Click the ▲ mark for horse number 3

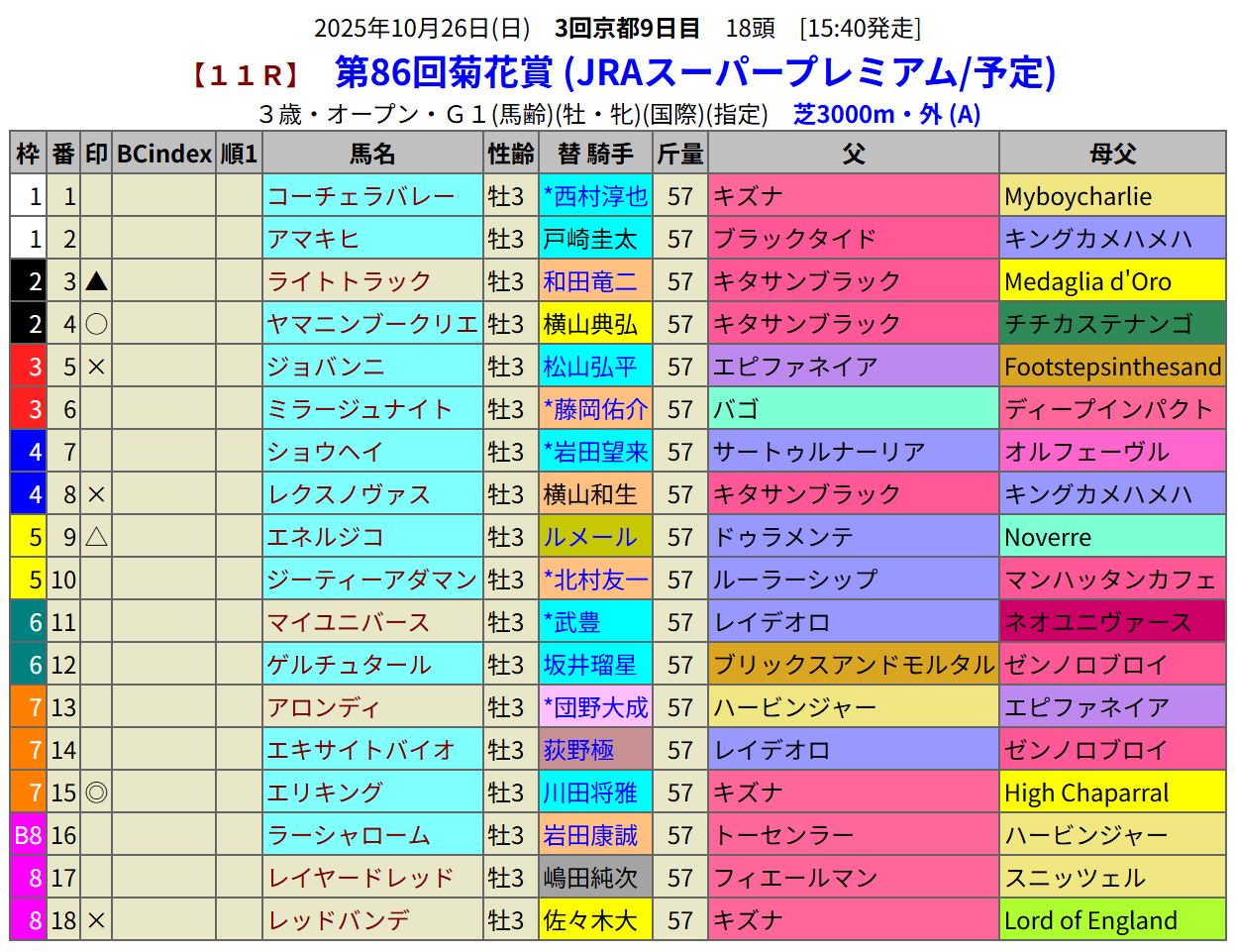96,281
